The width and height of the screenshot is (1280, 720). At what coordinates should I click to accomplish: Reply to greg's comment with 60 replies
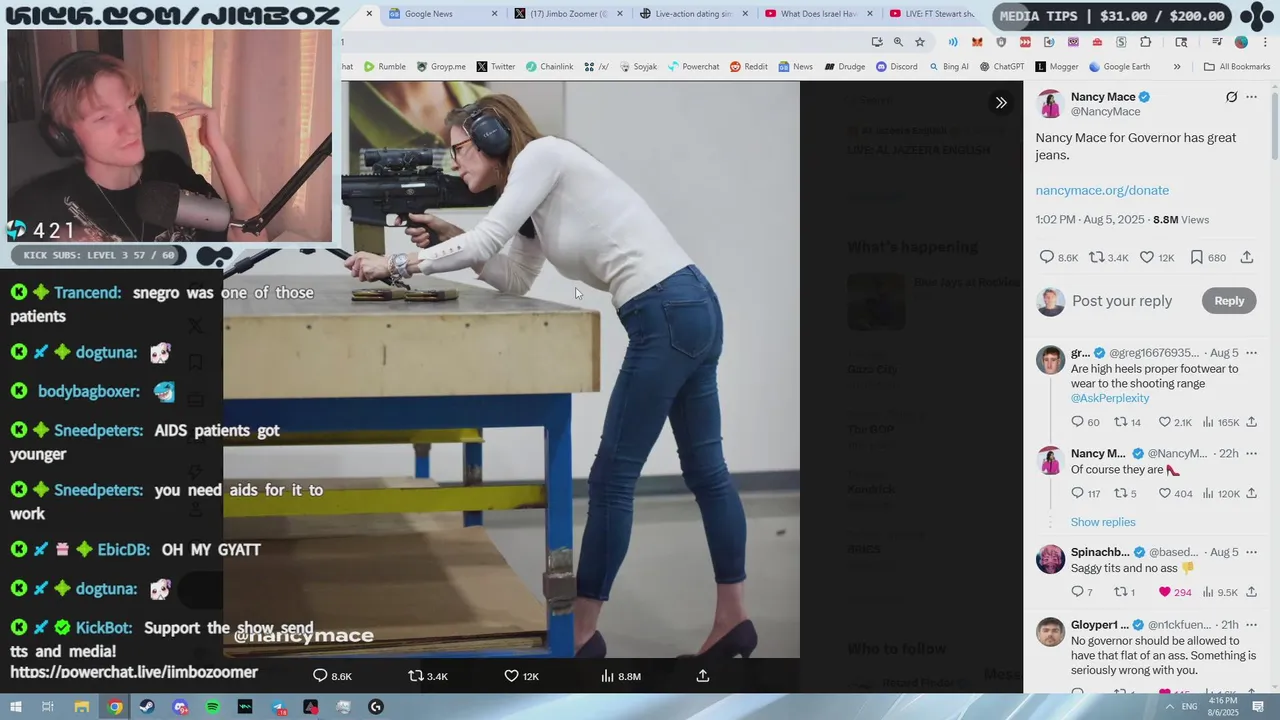point(1077,422)
